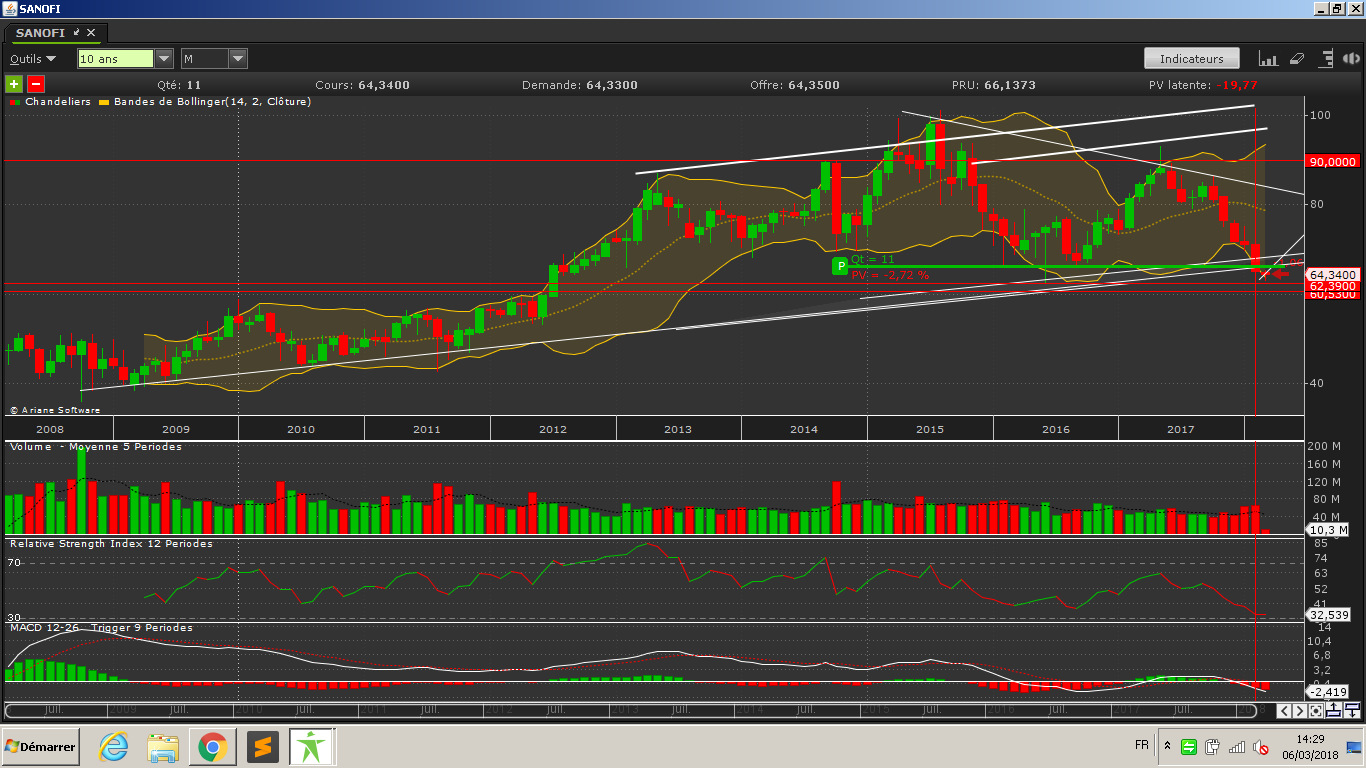Click the green sync arrows tray icon
The image size is (1366, 768).
pyautogui.click(x=1189, y=746)
